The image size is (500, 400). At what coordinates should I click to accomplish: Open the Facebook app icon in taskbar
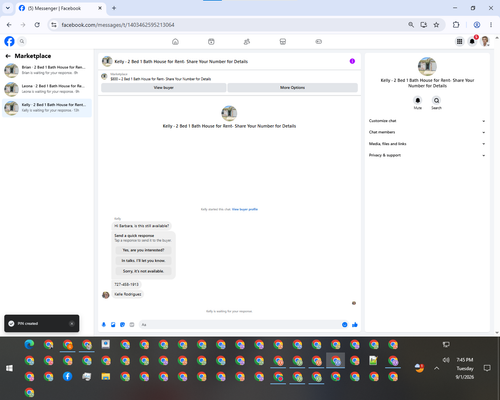(67, 376)
